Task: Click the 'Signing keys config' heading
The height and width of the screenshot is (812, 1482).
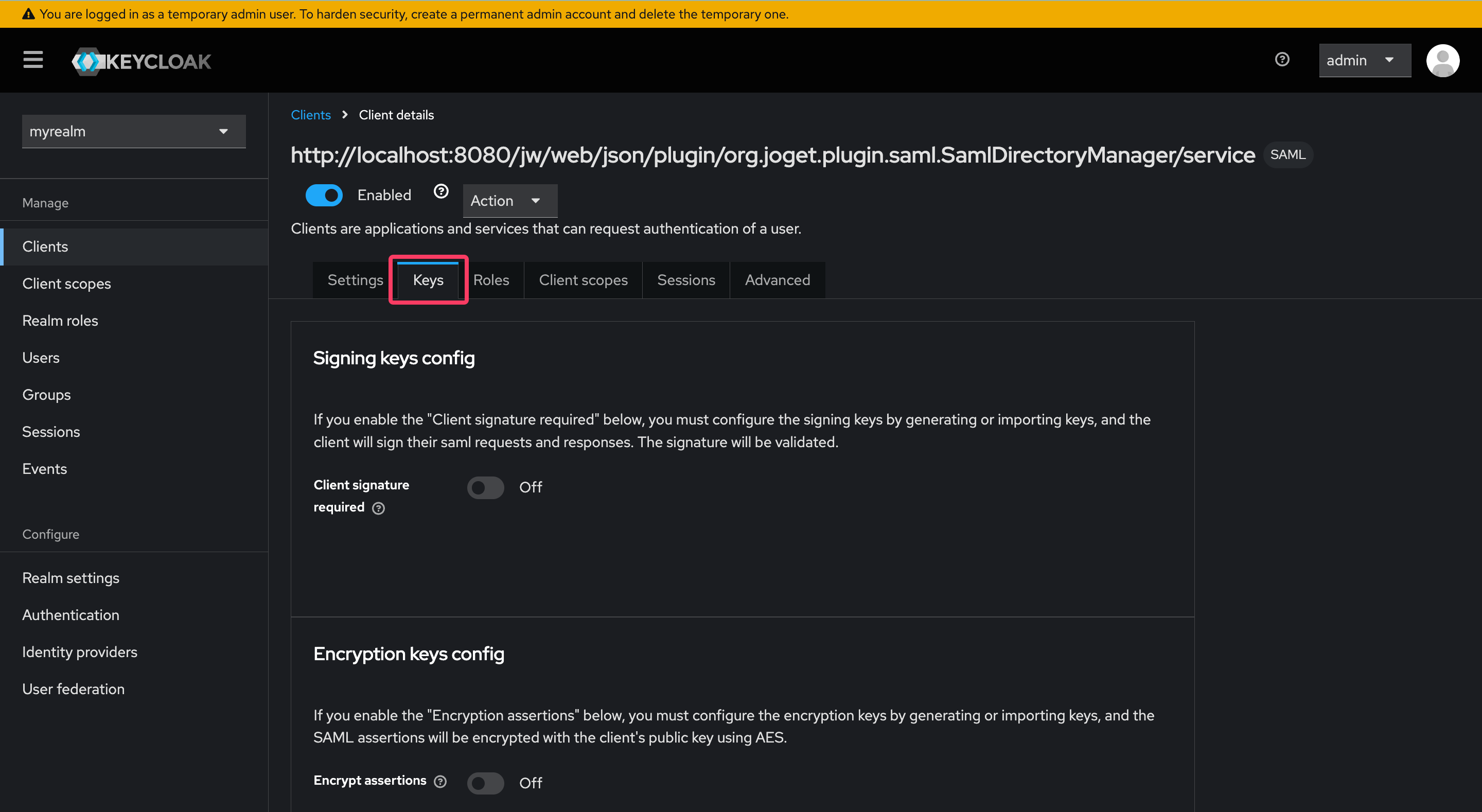Action: pos(394,358)
